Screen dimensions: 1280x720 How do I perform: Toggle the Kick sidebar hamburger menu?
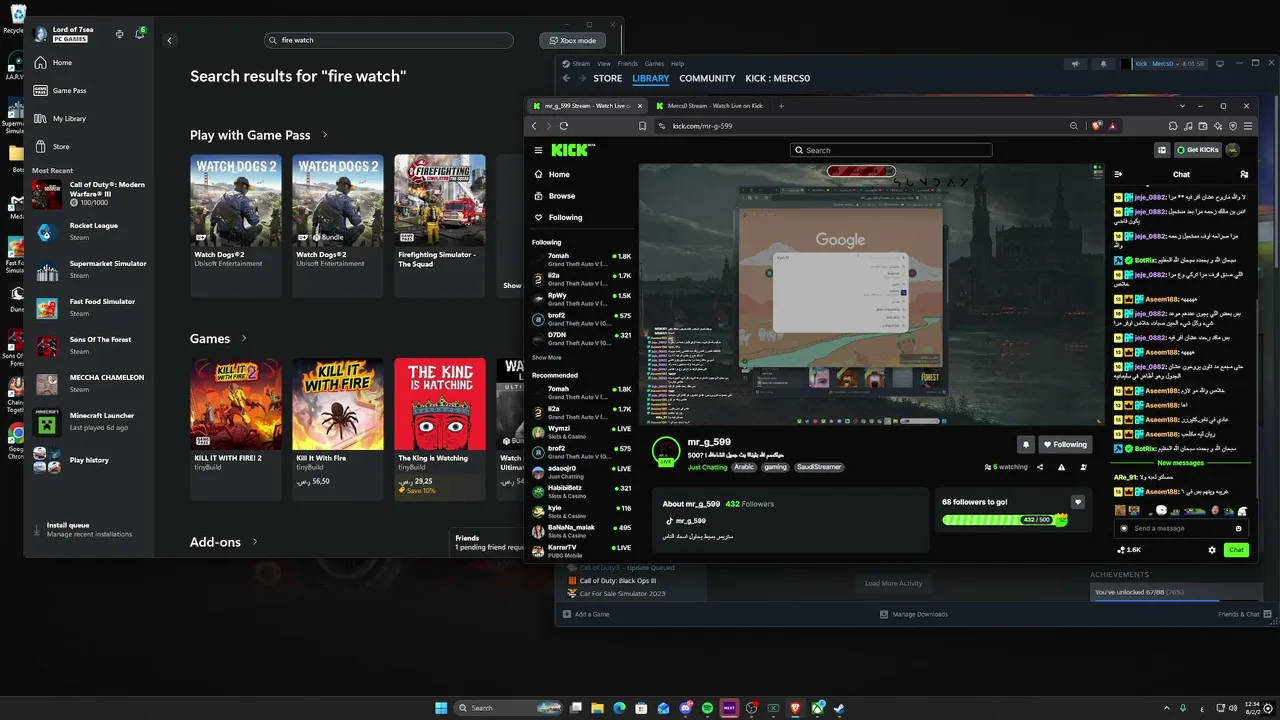tap(538, 150)
